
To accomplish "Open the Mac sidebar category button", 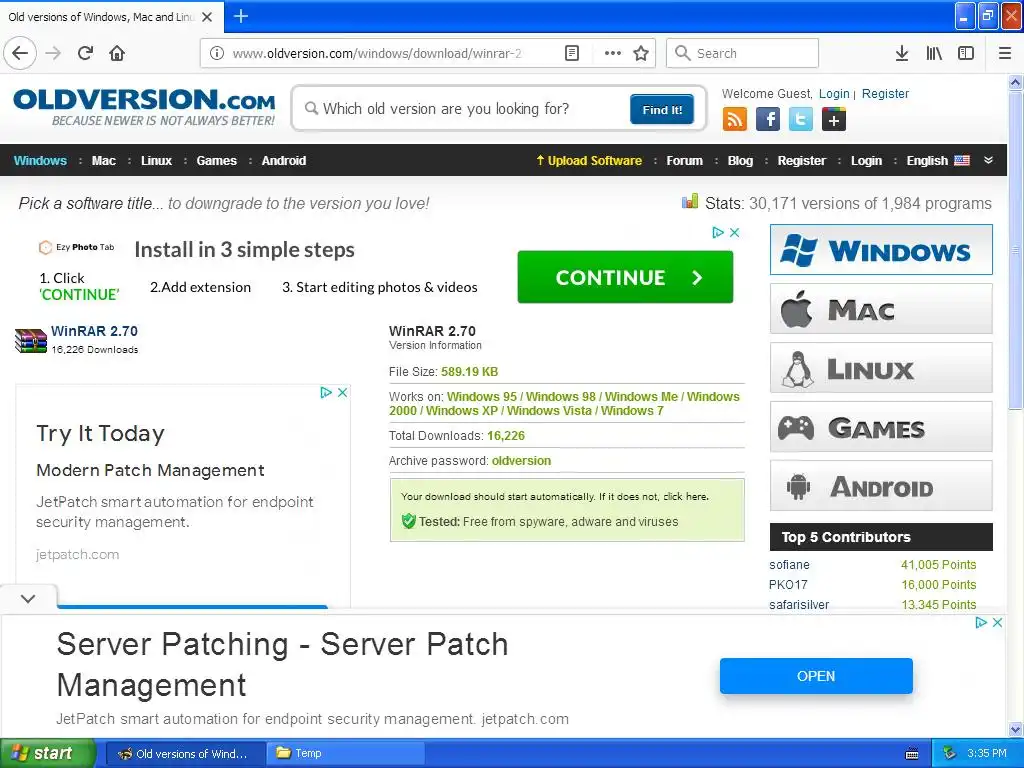I will click(x=881, y=309).
